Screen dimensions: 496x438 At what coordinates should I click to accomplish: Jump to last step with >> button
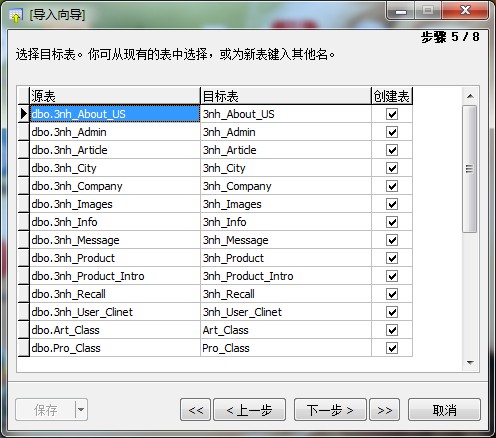click(384, 410)
